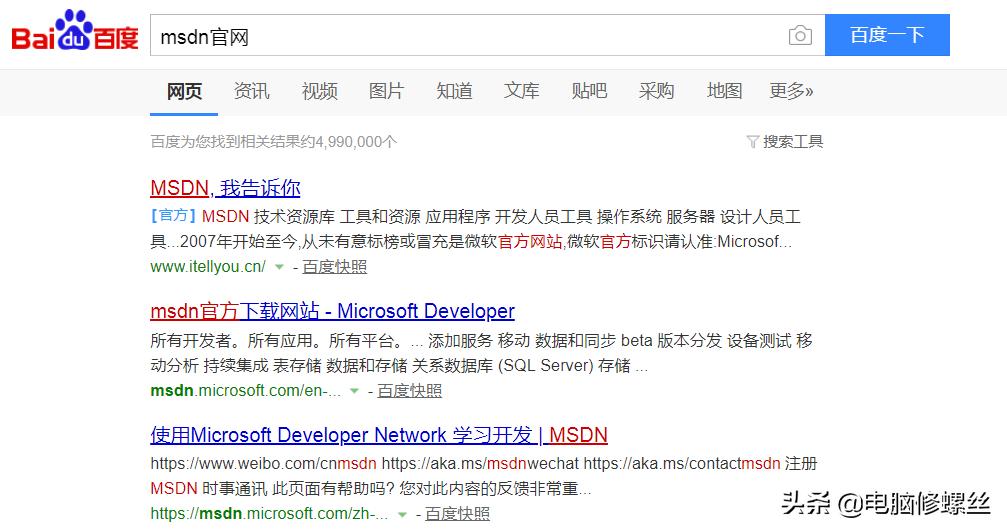Image resolution: width=1007 pixels, height=532 pixels.
Task: Open the 图片 tab
Action: [x=387, y=91]
